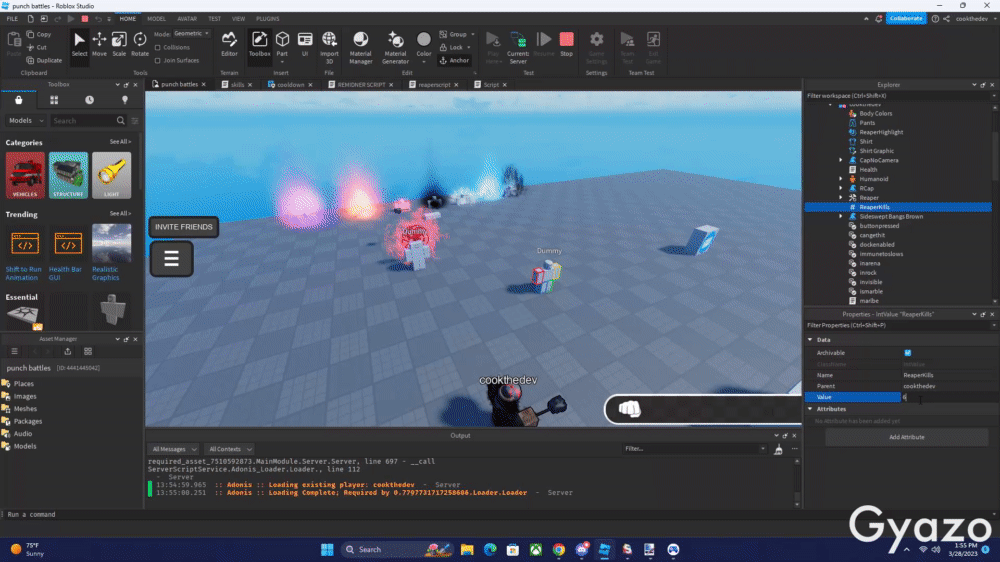Screen dimensions: 1000x562
Task: Select the ReaperHighlight tree item
Action: [881, 132]
